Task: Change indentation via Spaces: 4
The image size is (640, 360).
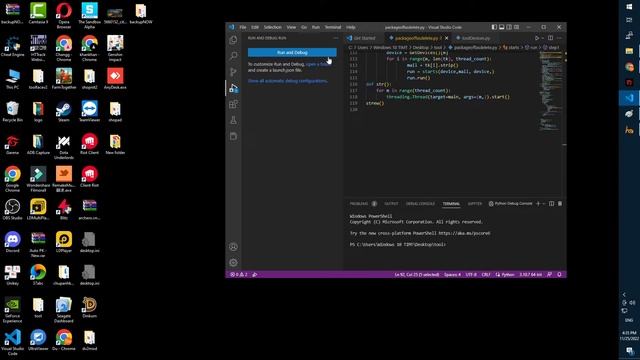Action: pyautogui.click(x=452, y=275)
